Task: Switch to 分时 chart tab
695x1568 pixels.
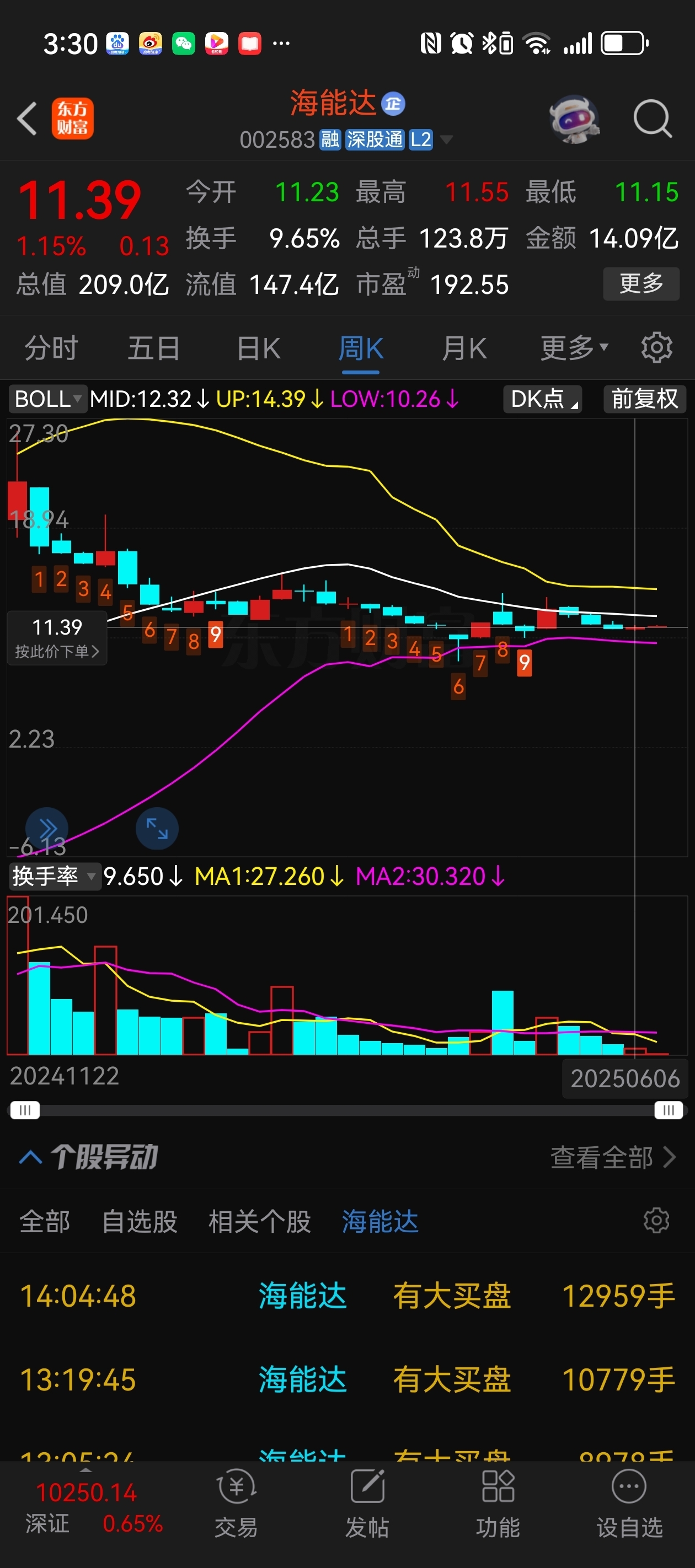Action: point(51,348)
